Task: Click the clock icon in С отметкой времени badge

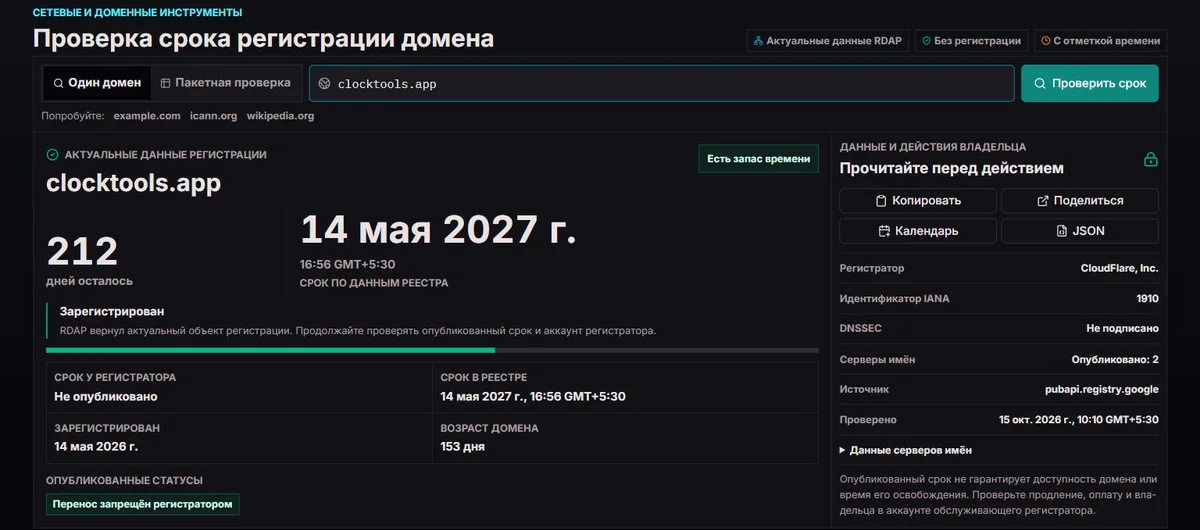Action: tap(1046, 41)
